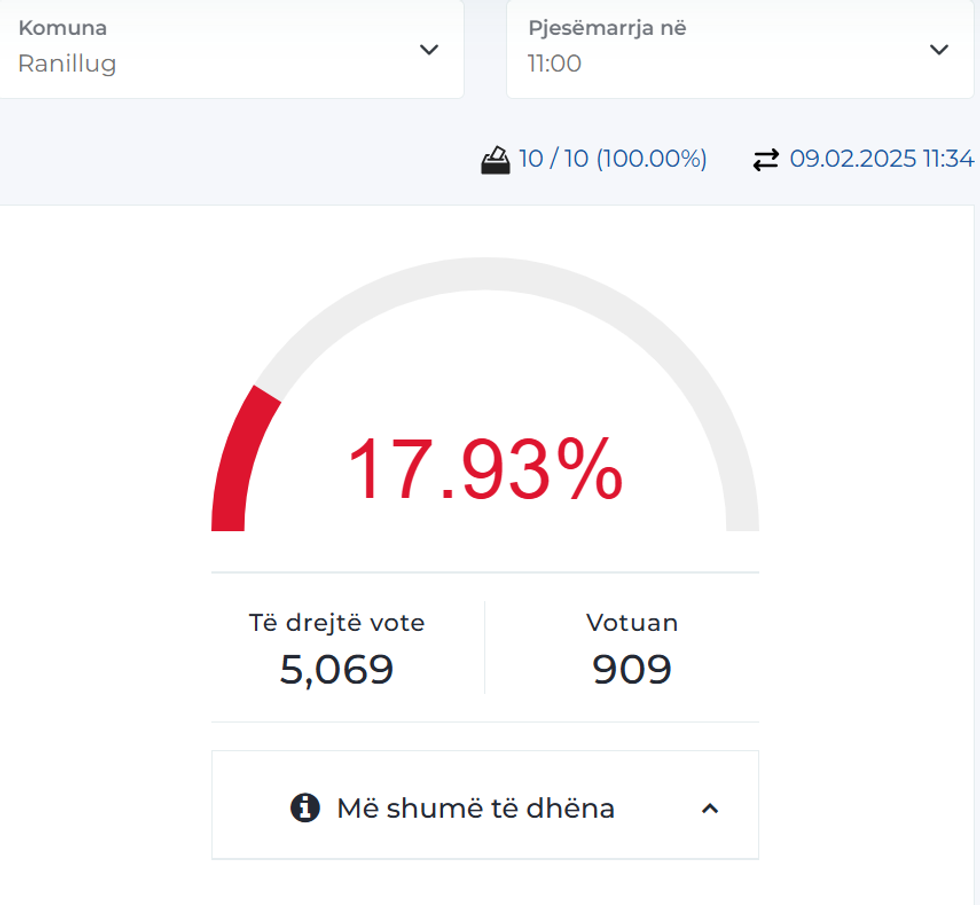Screen dimensions: 980x905
Task: Select the Ranillug municipality value
Action: pyautogui.click(x=67, y=64)
